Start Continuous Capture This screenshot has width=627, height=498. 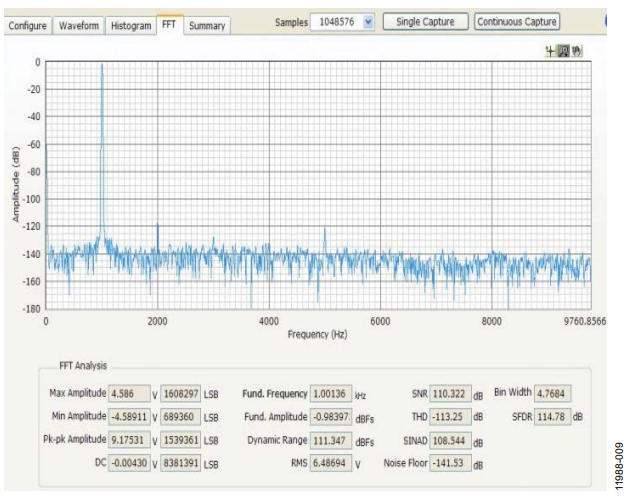point(517,22)
